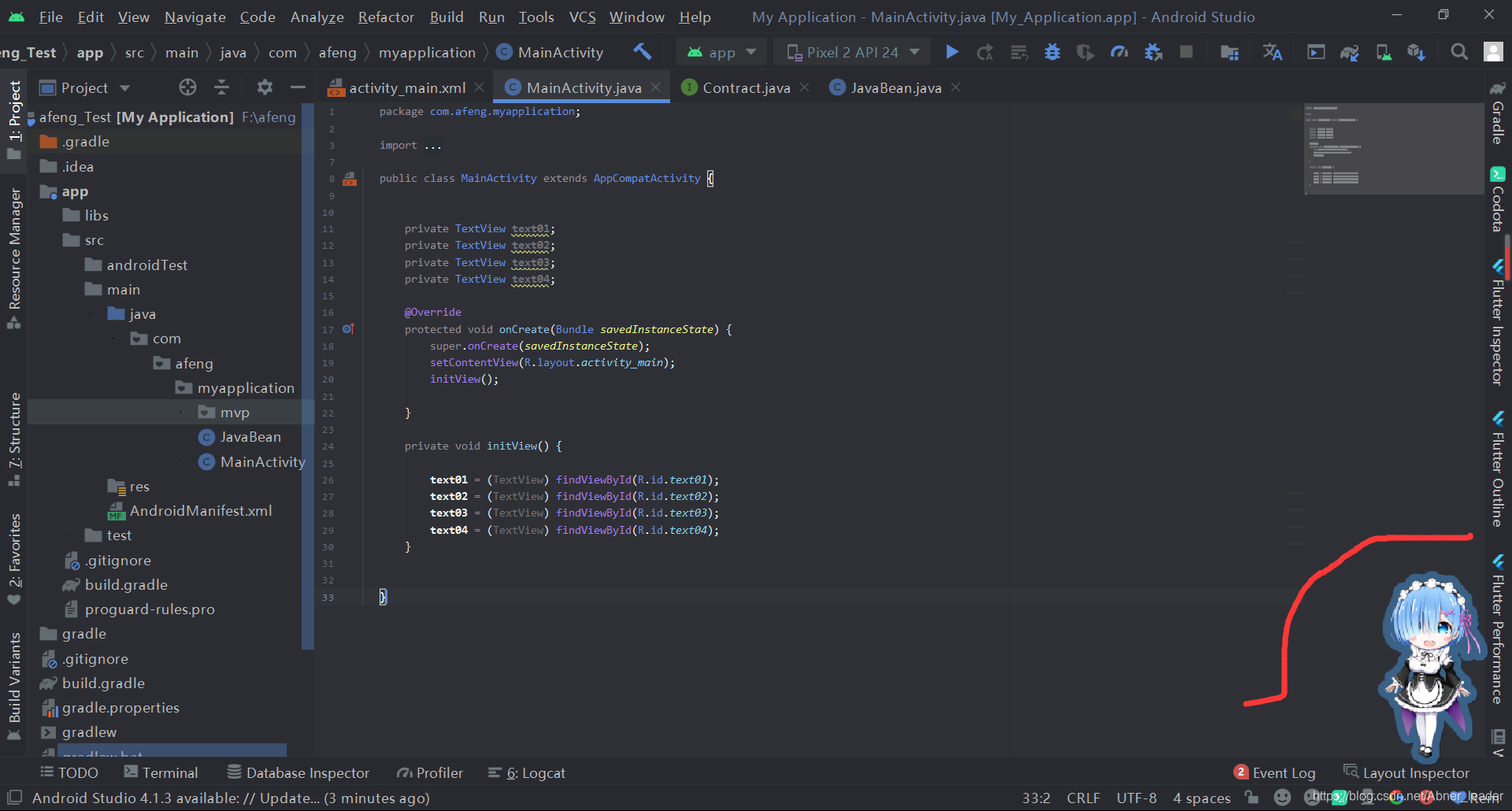Open the Project panel settings gear

pos(265,87)
